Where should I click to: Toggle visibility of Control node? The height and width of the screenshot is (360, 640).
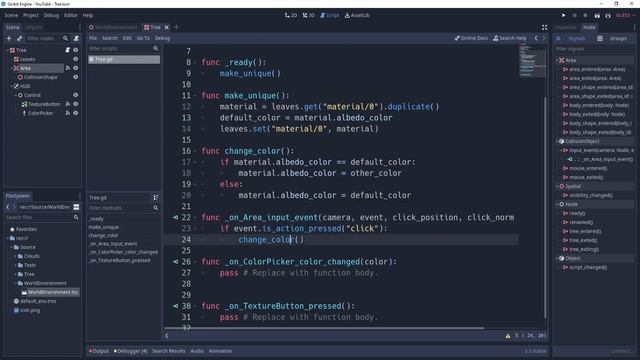pyautogui.click(x=76, y=95)
